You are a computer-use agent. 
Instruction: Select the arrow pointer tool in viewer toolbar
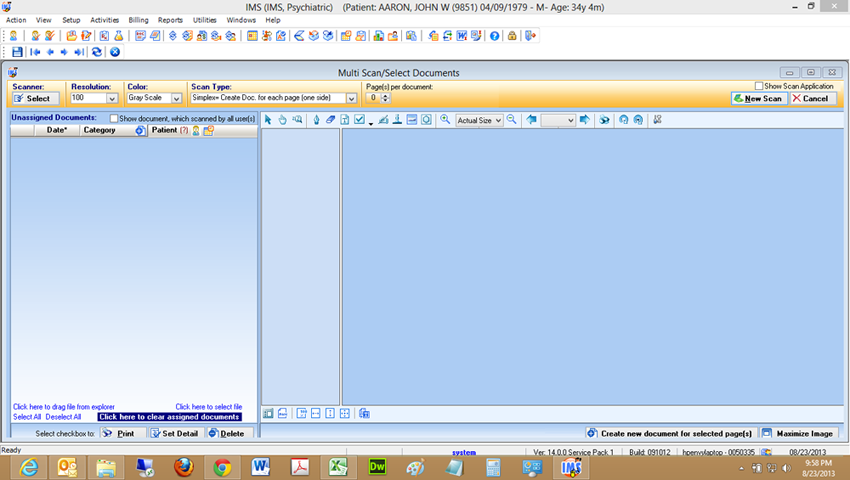tap(268, 120)
